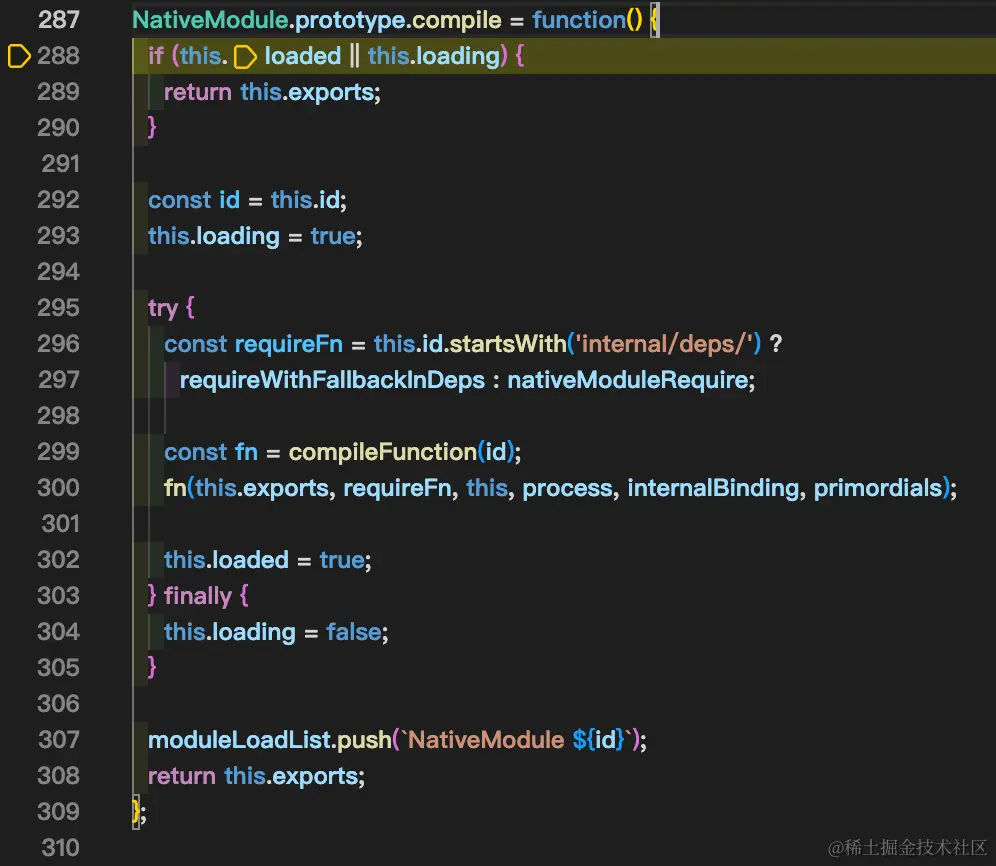Click line number 310
This screenshot has width=996, height=866.
[60, 848]
